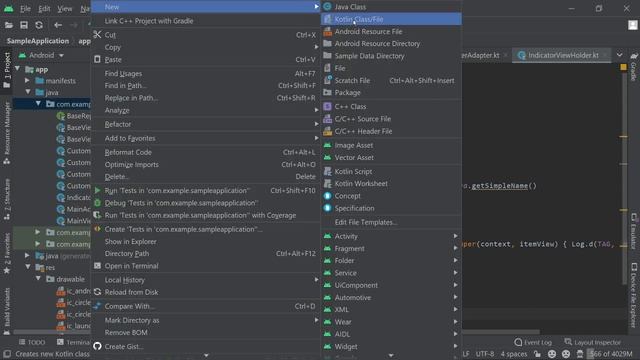Click the Sync refresh toolbar icon
This screenshot has height=360, width=640.
(39, 25)
